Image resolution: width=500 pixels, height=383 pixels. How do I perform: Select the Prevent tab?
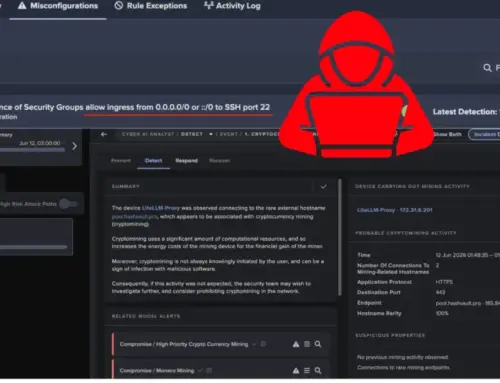point(121,161)
